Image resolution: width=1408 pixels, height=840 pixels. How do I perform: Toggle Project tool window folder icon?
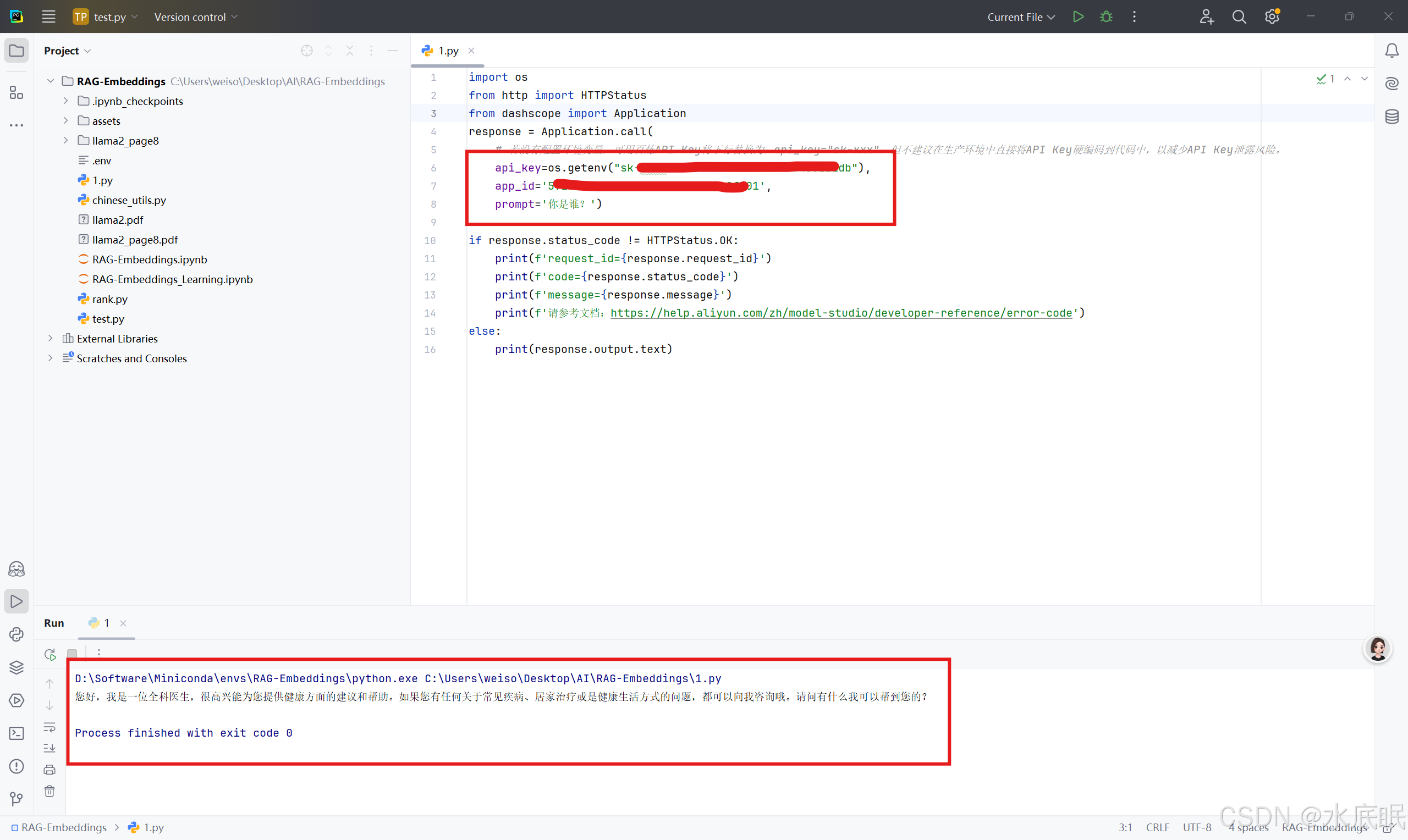[x=16, y=51]
